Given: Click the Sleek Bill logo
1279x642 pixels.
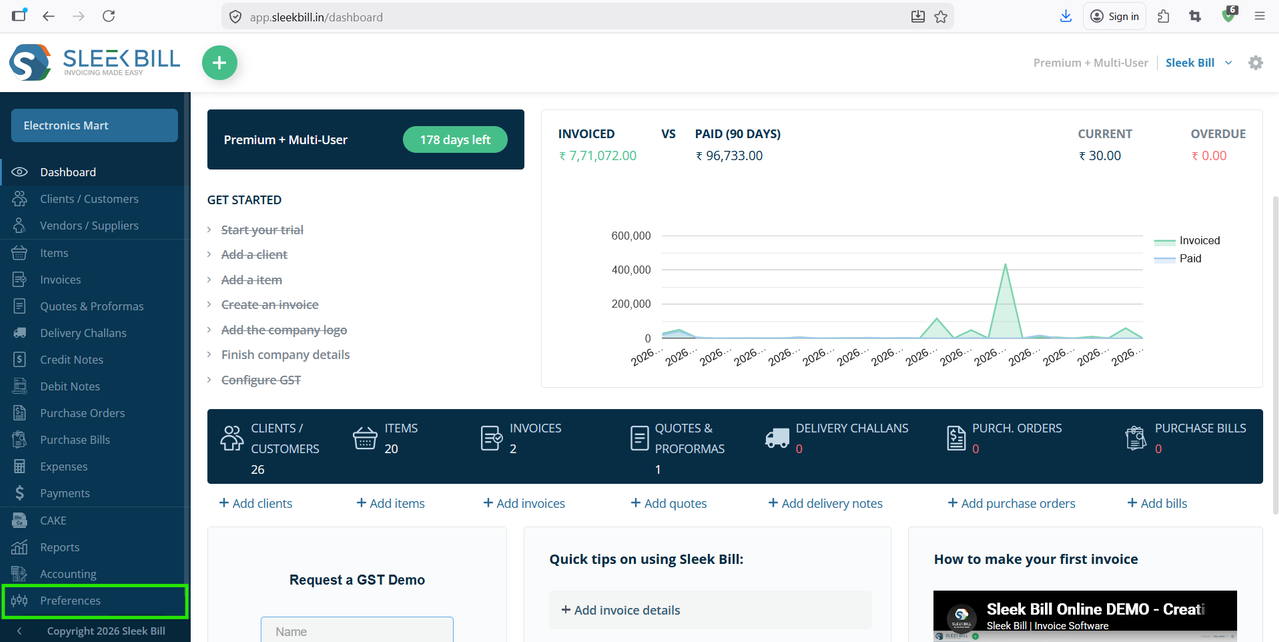Looking at the screenshot, I should tap(95, 63).
